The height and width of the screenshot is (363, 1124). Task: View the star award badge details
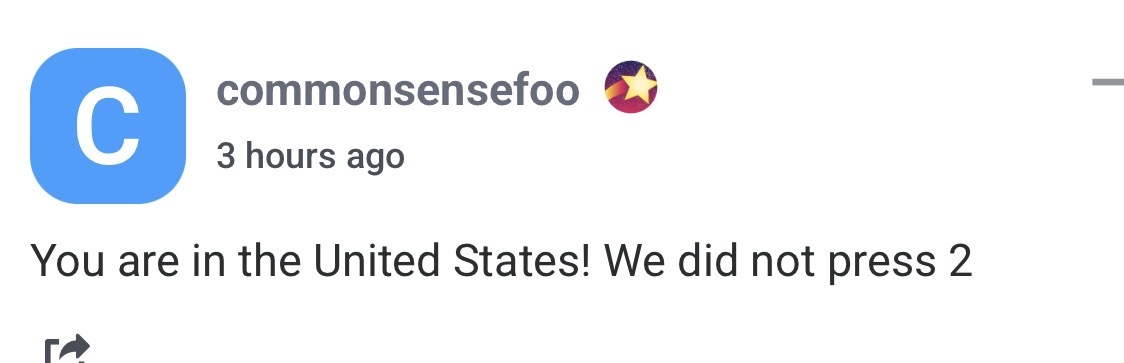click(631, 87)
